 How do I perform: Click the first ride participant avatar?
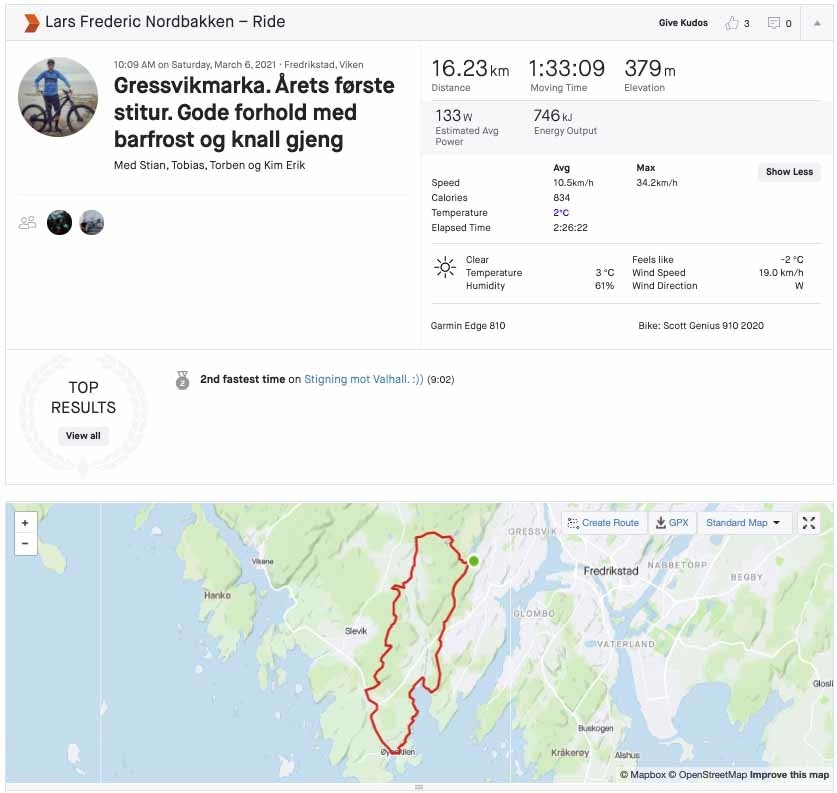click(59, 222)
